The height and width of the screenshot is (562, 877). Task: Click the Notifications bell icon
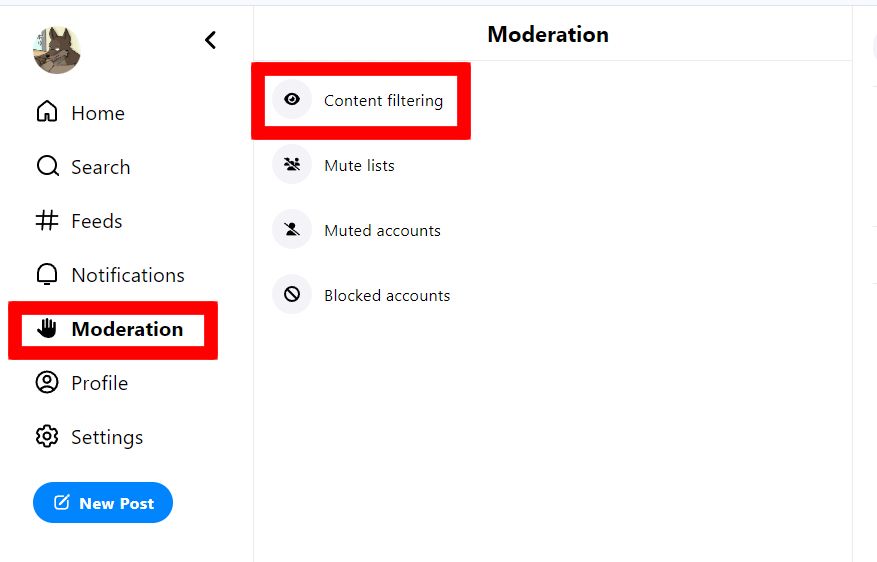pyautogui.click(x=47, y=274)
